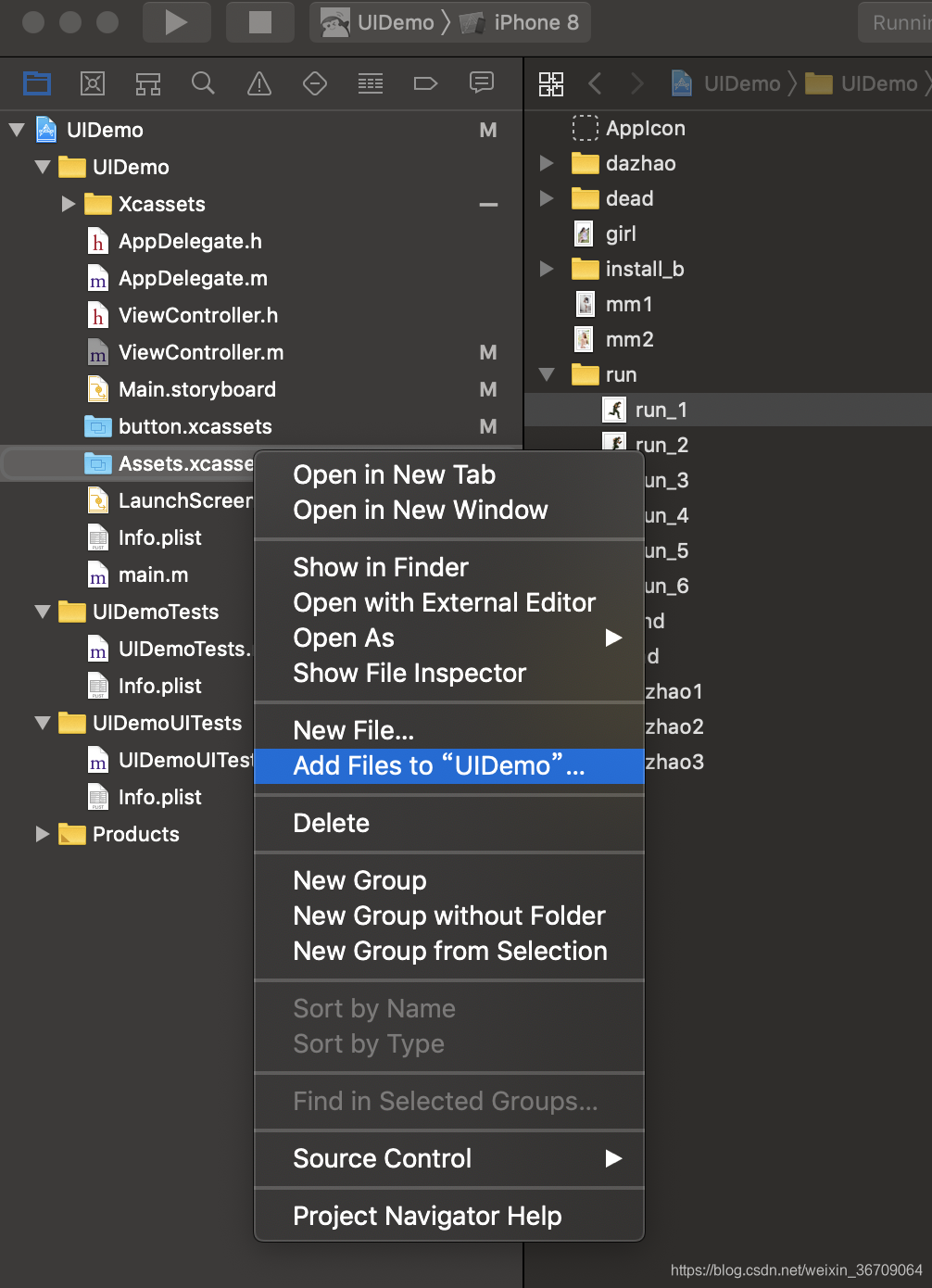Open the Open As submenu
The image size is (932, 1288).
[x=449, y=638]
